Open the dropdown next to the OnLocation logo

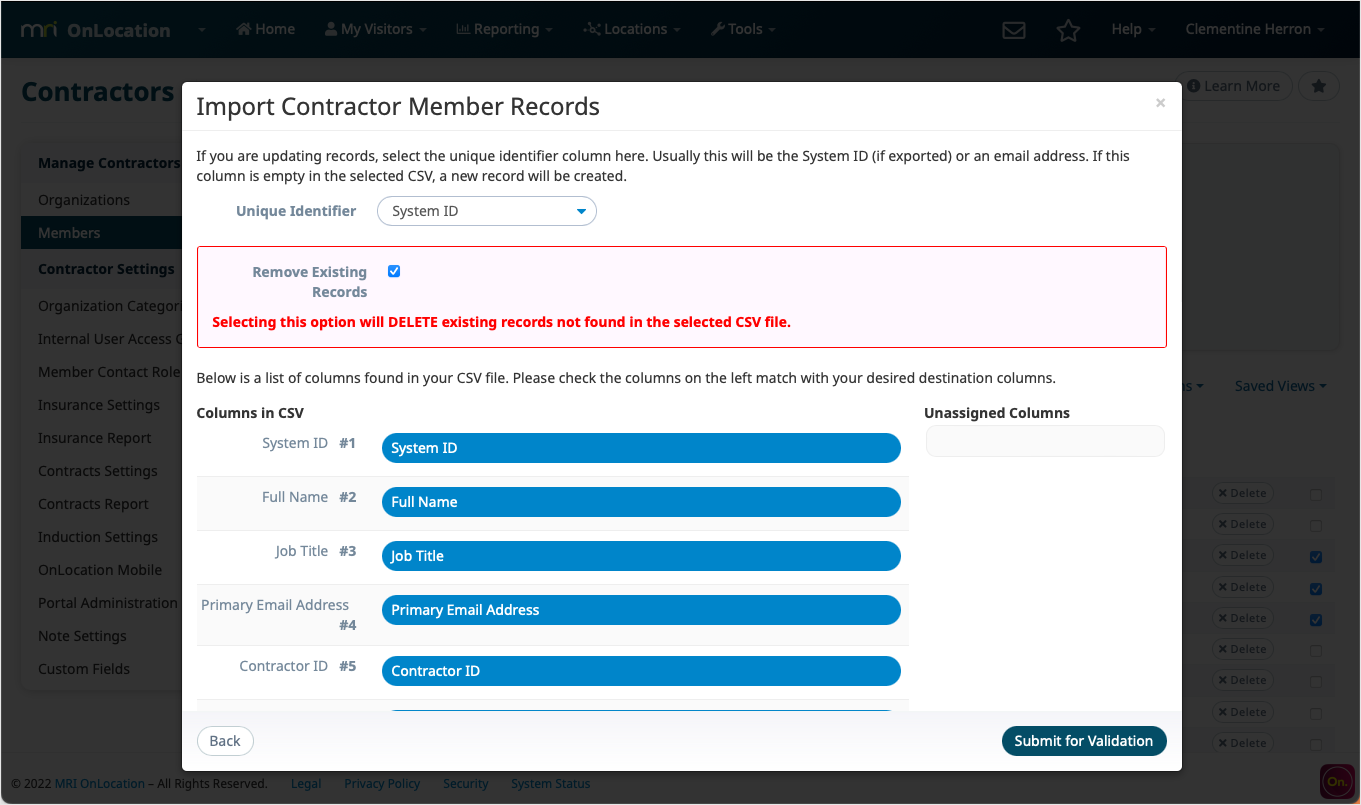[201, 30]
